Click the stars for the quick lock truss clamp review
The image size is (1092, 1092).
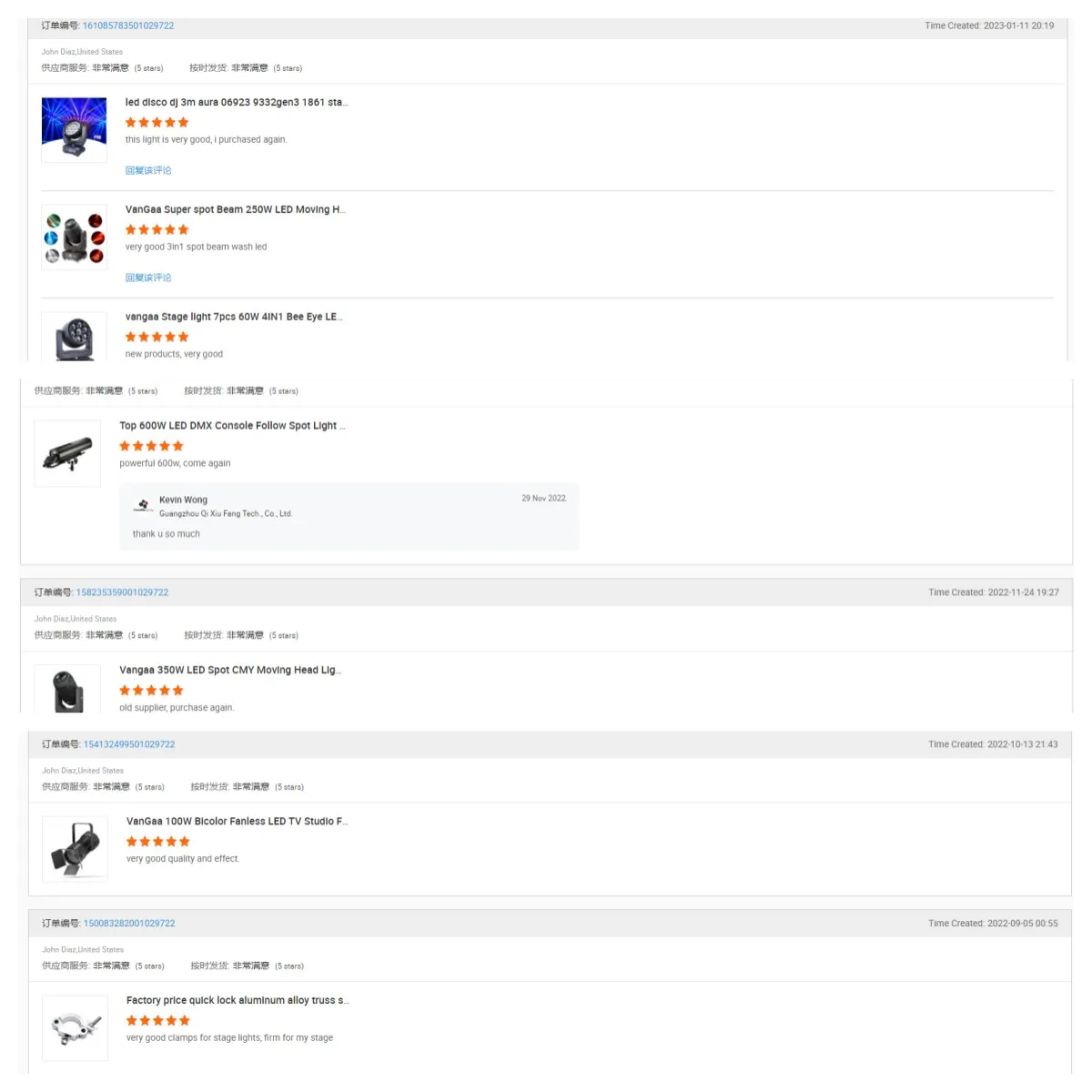click(158, 1020)
